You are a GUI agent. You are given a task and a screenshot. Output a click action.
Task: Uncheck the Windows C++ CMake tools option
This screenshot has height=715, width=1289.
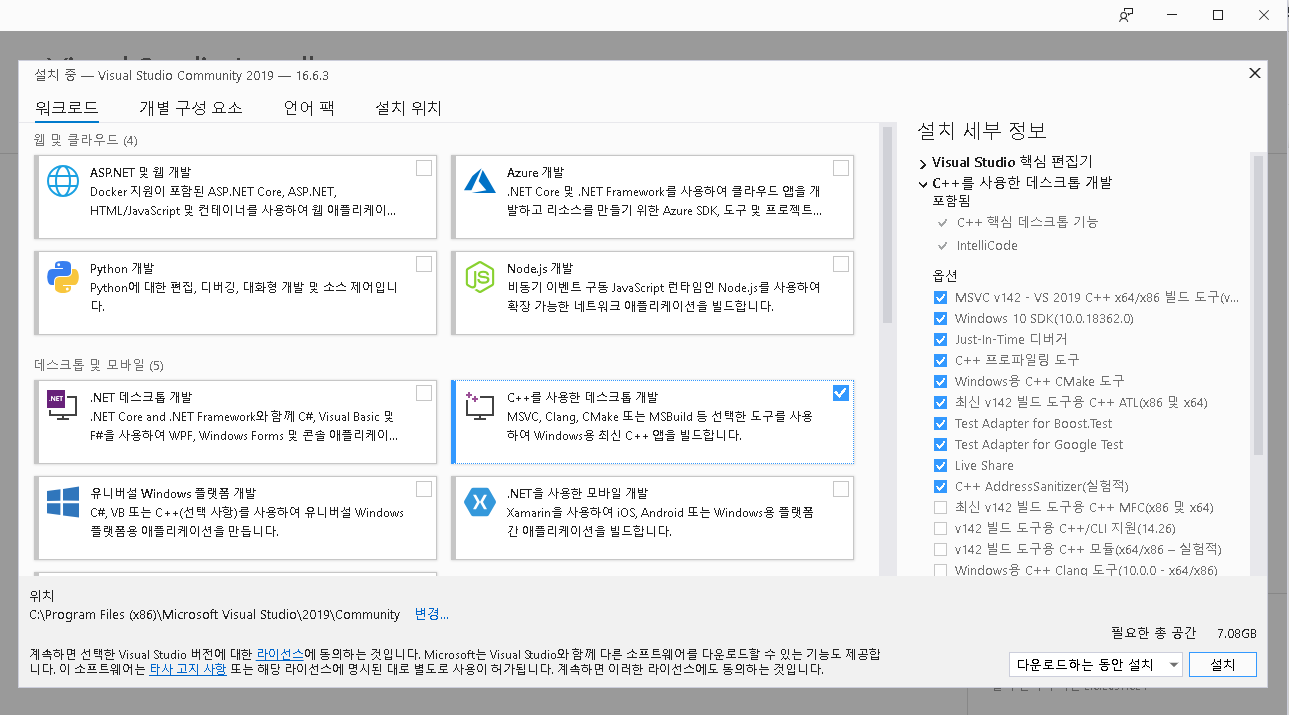click(x=940, y=382)
